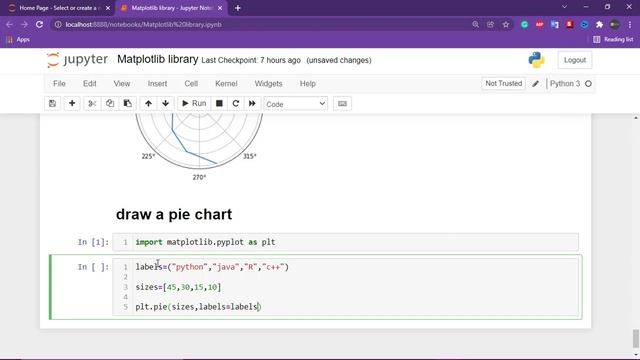Open the browser three-dot menu
Image resolution: width=640 pixels, height=360 pixels.
pyautogui.click(x=629, y=24)
